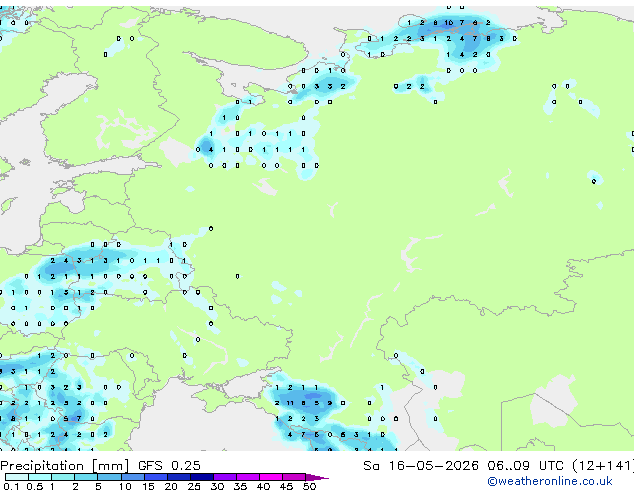Click the legend label '40'
The height and width of the screenshot is (490, 634).
pos(263,486)
